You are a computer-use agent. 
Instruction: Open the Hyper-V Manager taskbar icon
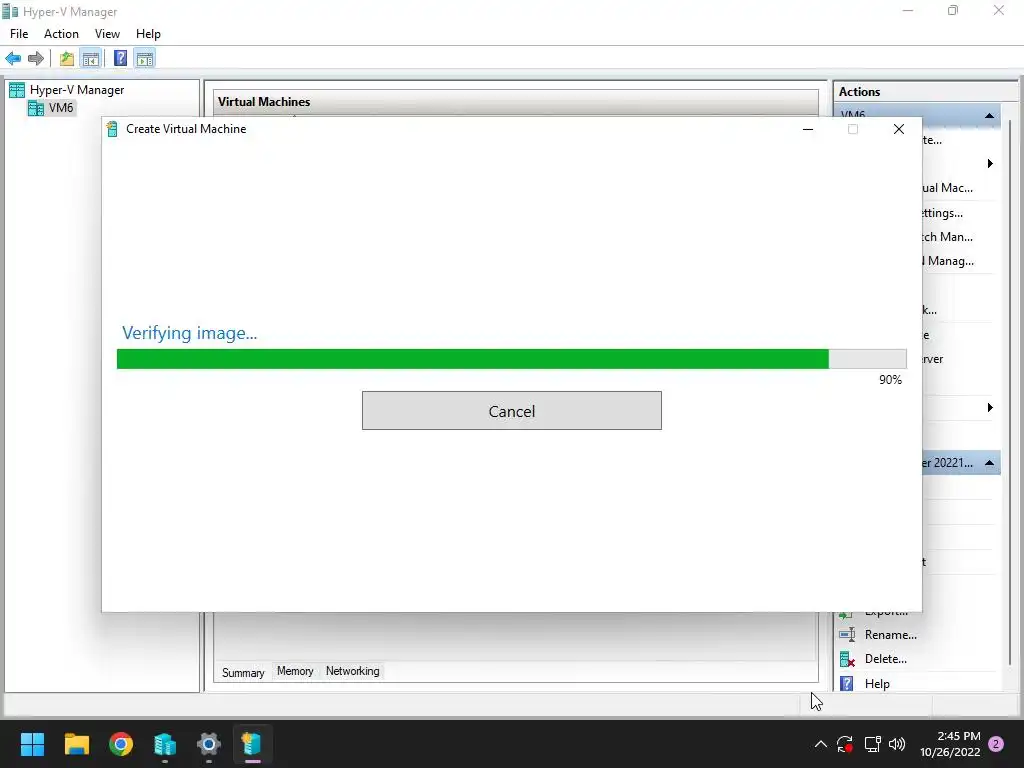tap(165, 744)
